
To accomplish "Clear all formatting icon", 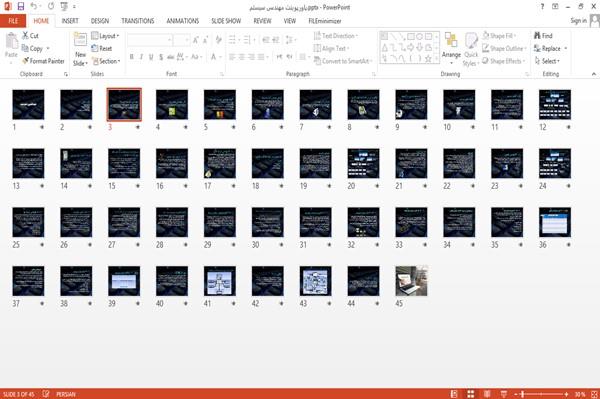I will [218, 39].
